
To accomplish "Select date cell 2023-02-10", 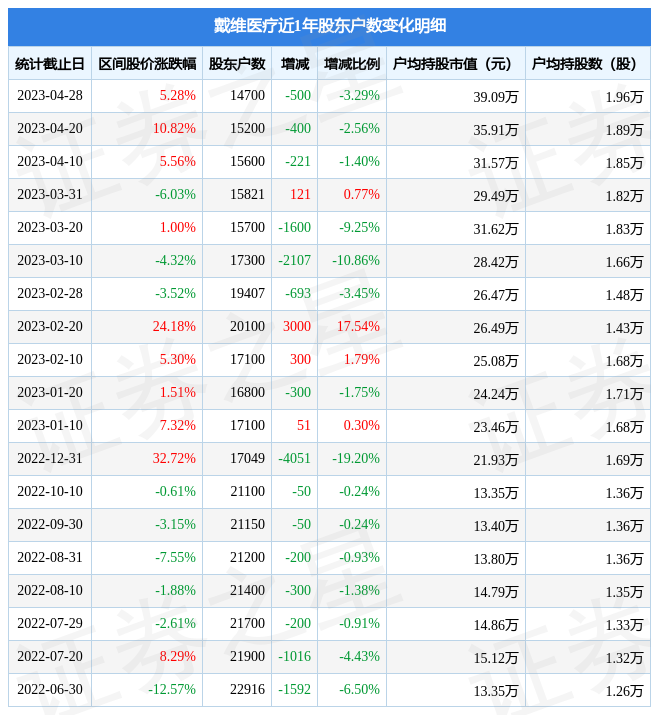I will [x=50, y=359].
